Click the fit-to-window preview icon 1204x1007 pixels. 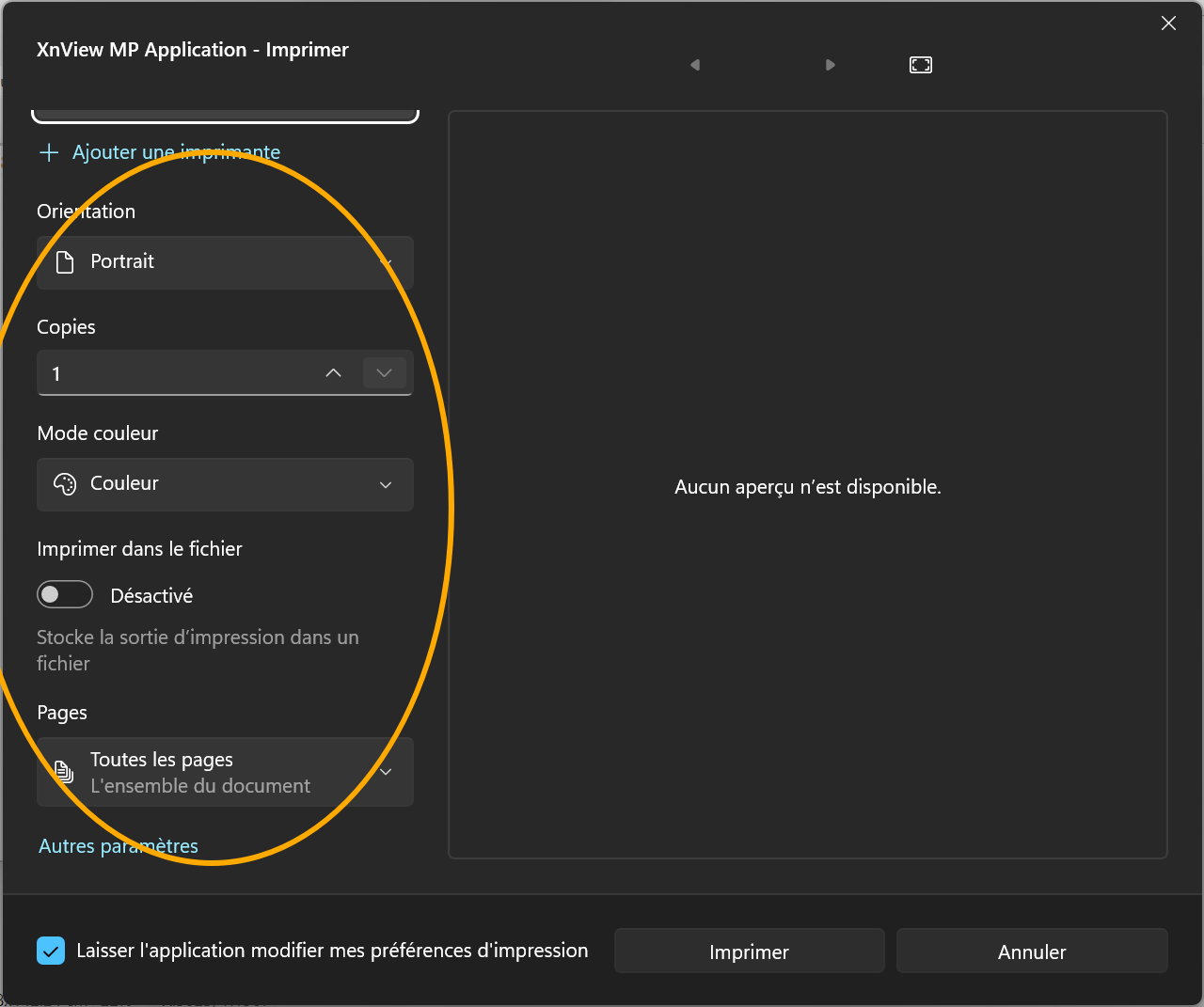920,65
